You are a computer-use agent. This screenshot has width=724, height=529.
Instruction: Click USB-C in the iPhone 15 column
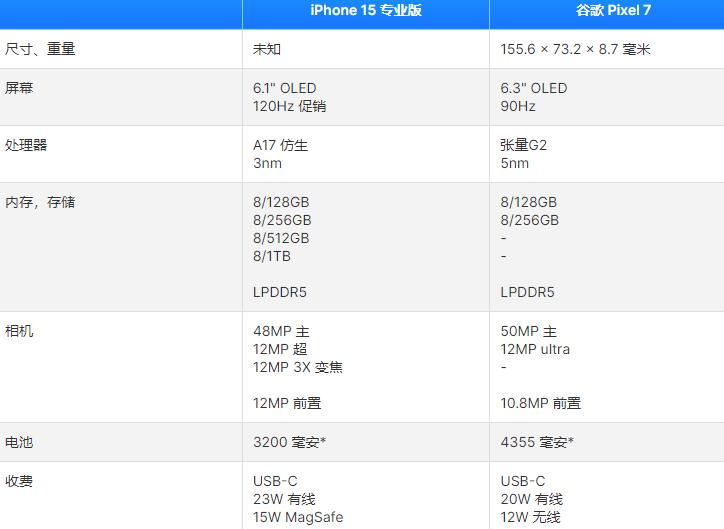[x=275, y=481]
